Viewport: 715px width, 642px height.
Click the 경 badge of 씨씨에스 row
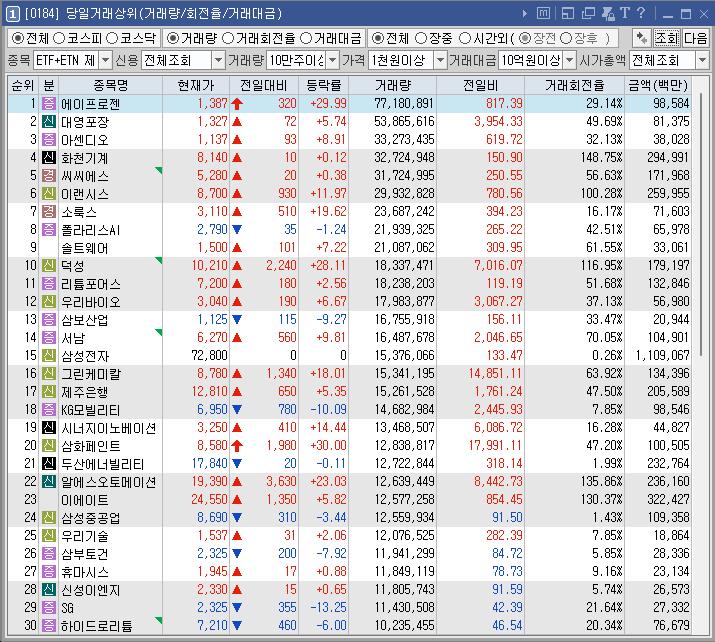(49, 176)
